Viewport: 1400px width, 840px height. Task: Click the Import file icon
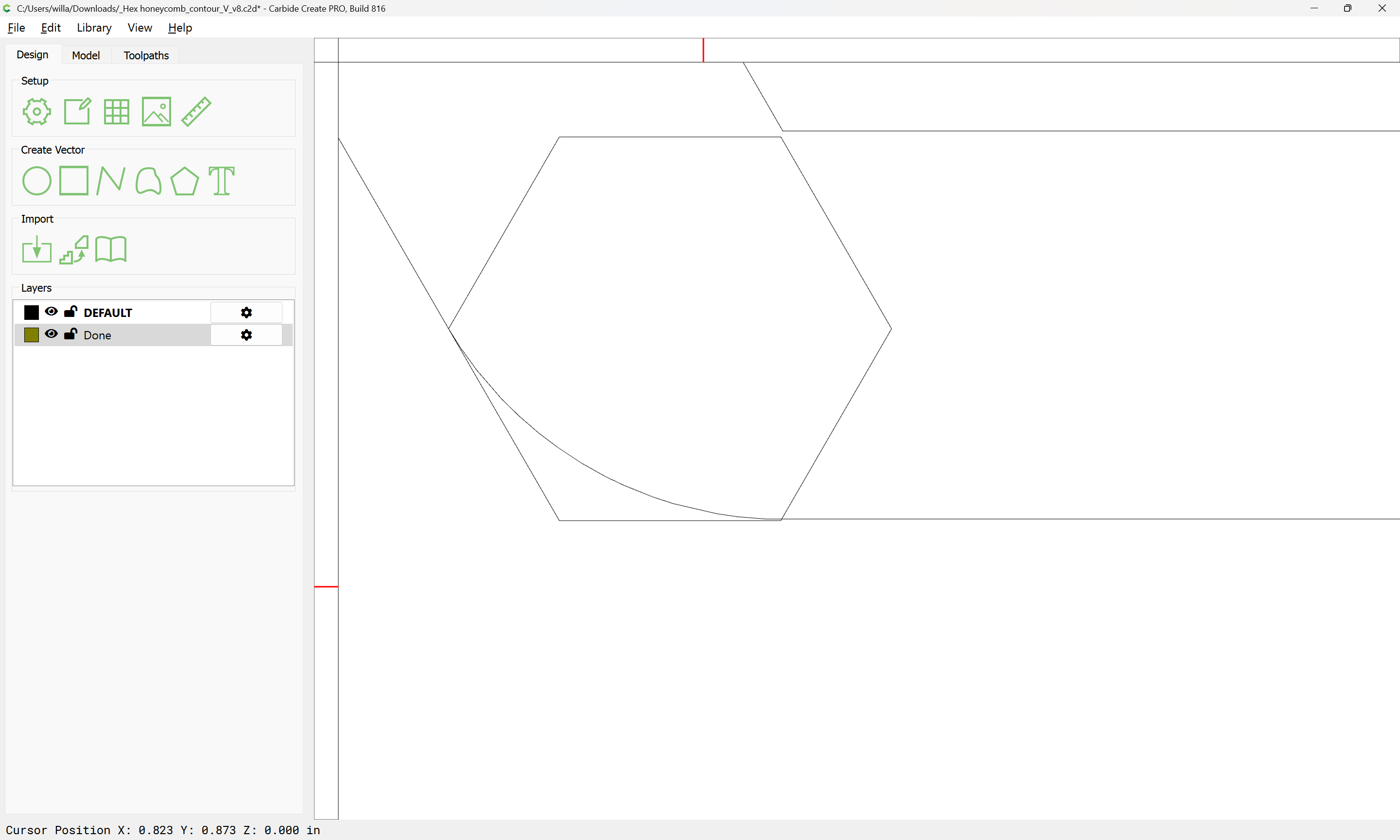[x=37, y=250]
